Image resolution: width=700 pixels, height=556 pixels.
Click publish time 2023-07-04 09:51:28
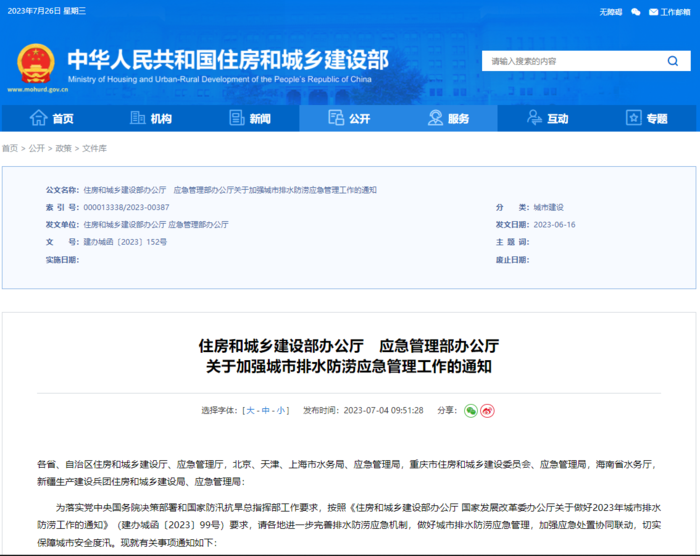tap(383, 410)
